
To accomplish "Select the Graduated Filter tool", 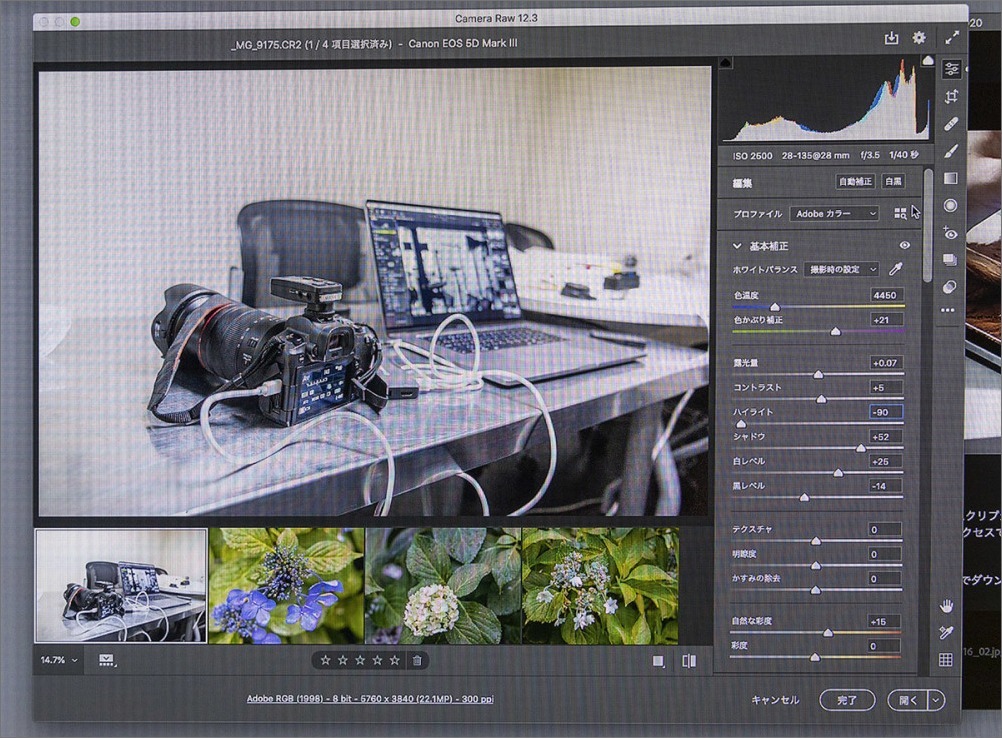I will pos(951,178).
